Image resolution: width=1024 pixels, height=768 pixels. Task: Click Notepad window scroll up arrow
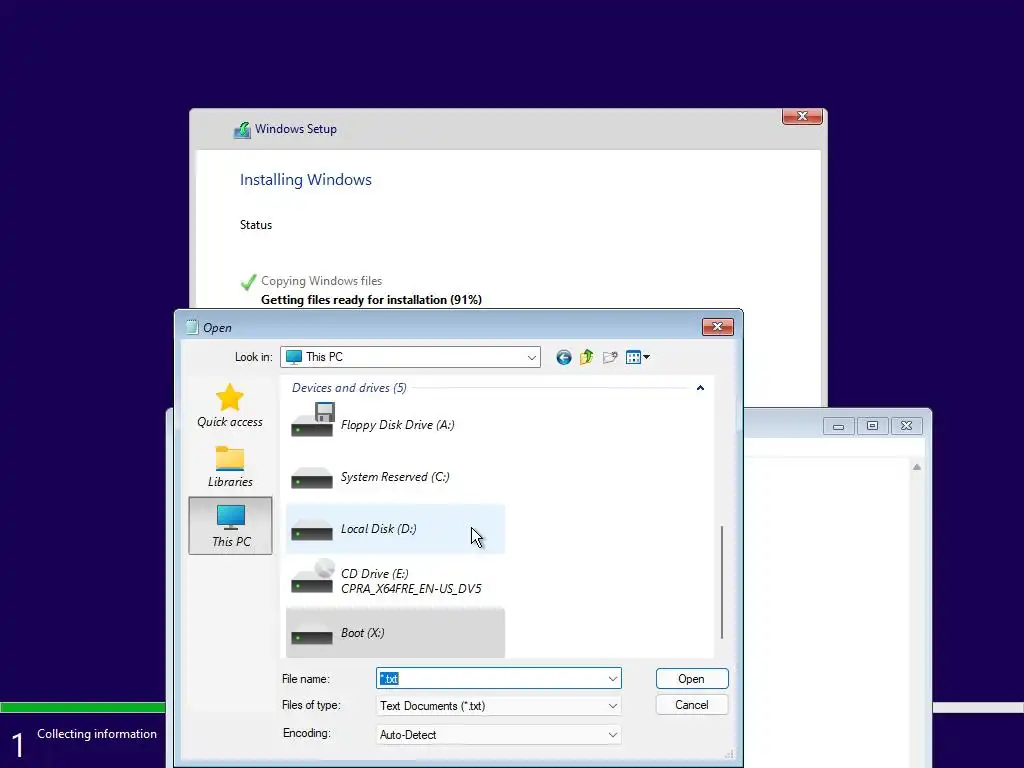917,467
